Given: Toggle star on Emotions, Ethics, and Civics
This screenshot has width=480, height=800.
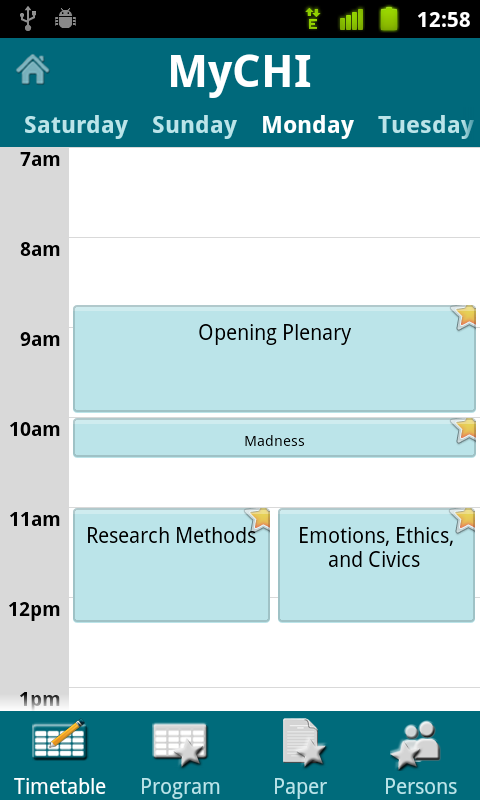Looking at the screenshot, I should click(x=463, y=520).
